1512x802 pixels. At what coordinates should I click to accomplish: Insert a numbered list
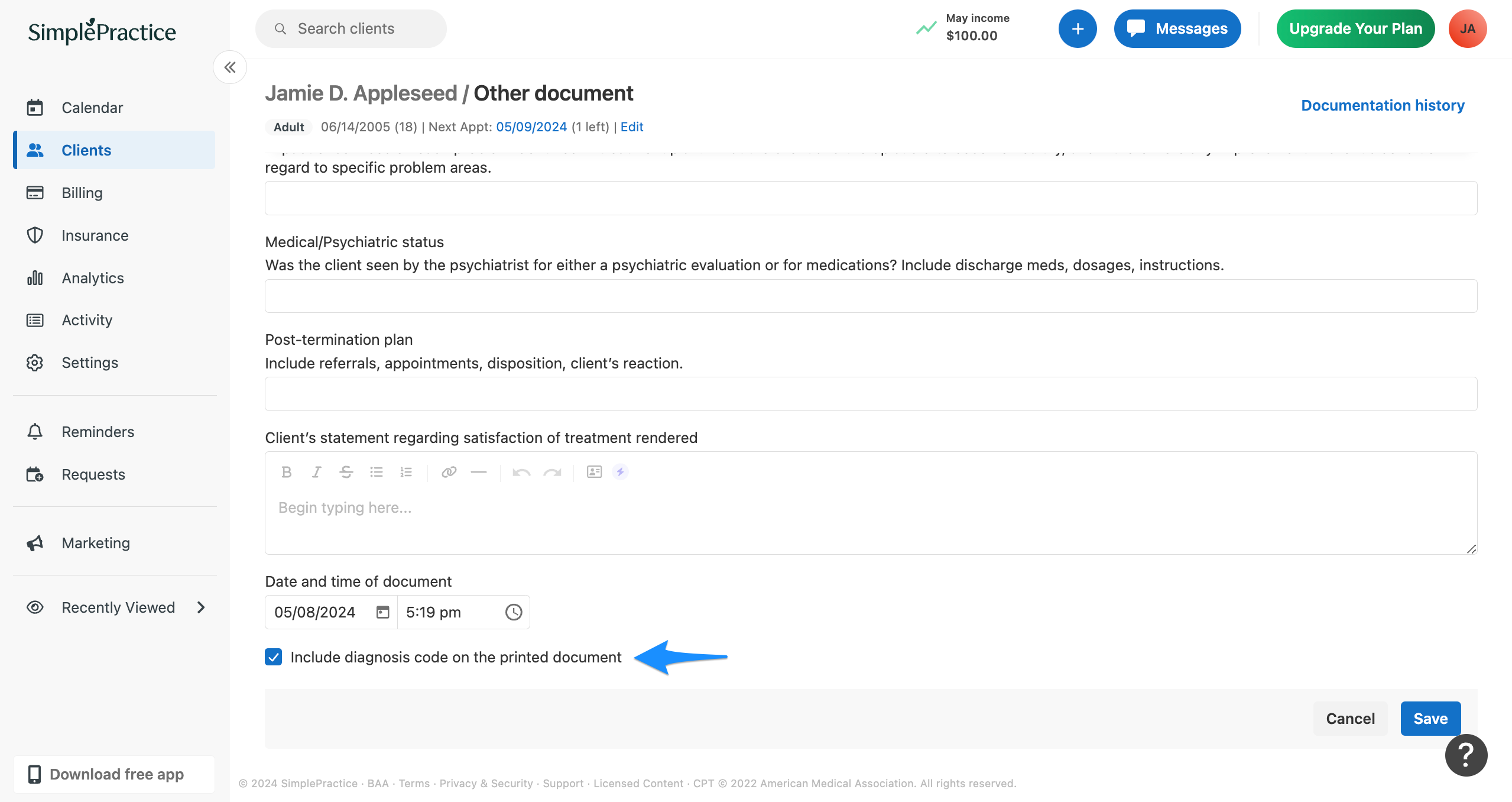[406, 472]
